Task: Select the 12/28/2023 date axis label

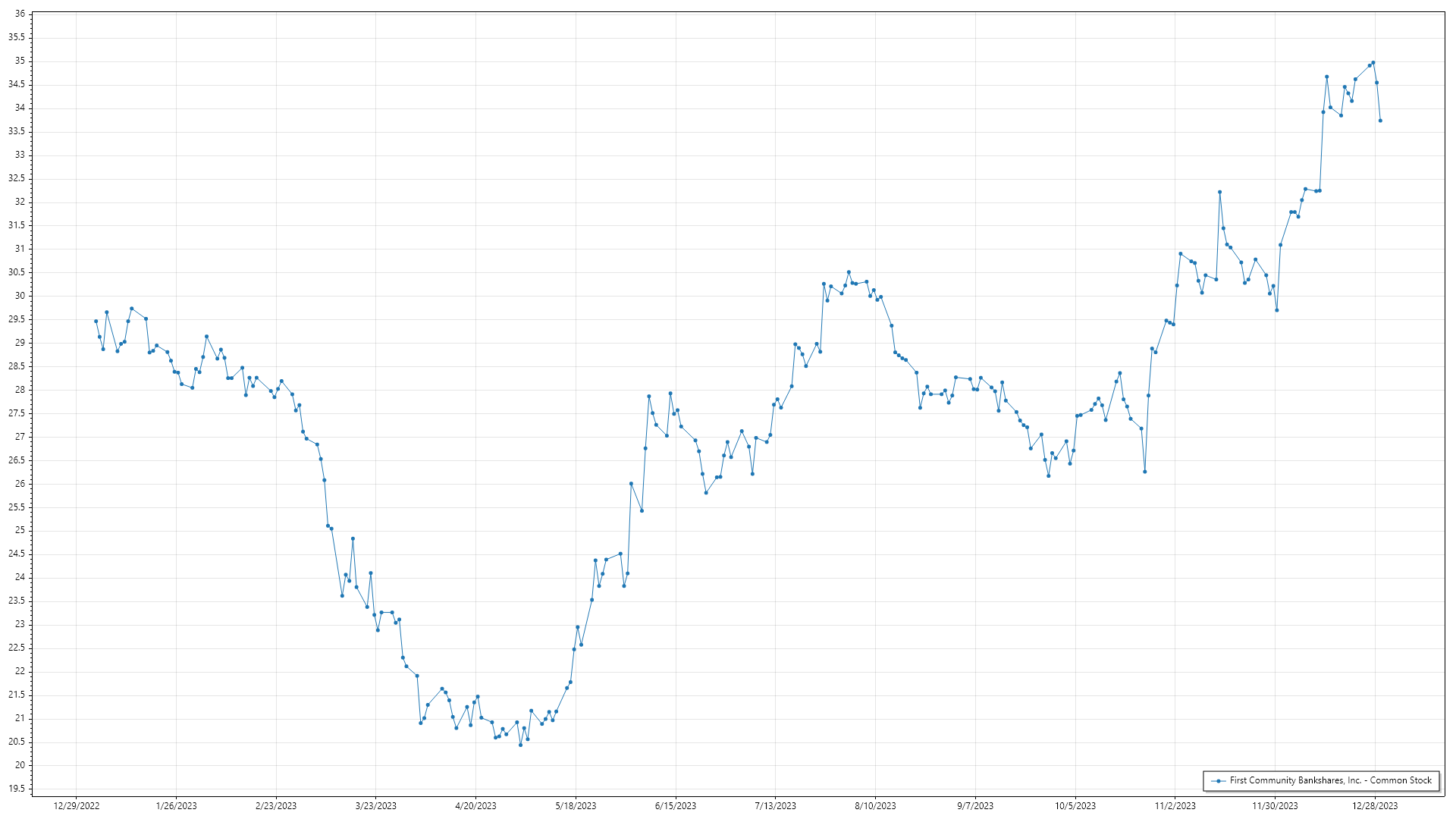Action: point(1375,805)
